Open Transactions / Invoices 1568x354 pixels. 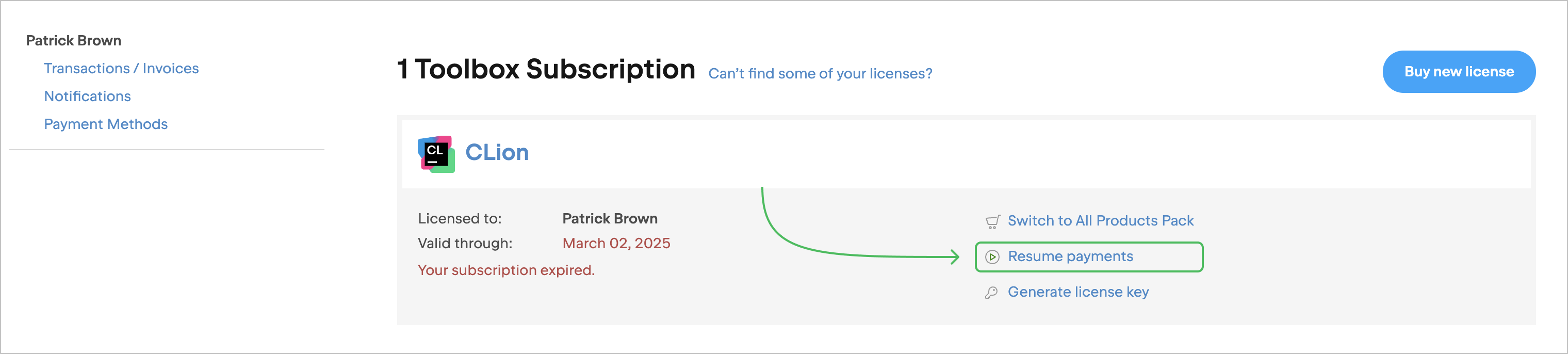(x=121, y=68)
